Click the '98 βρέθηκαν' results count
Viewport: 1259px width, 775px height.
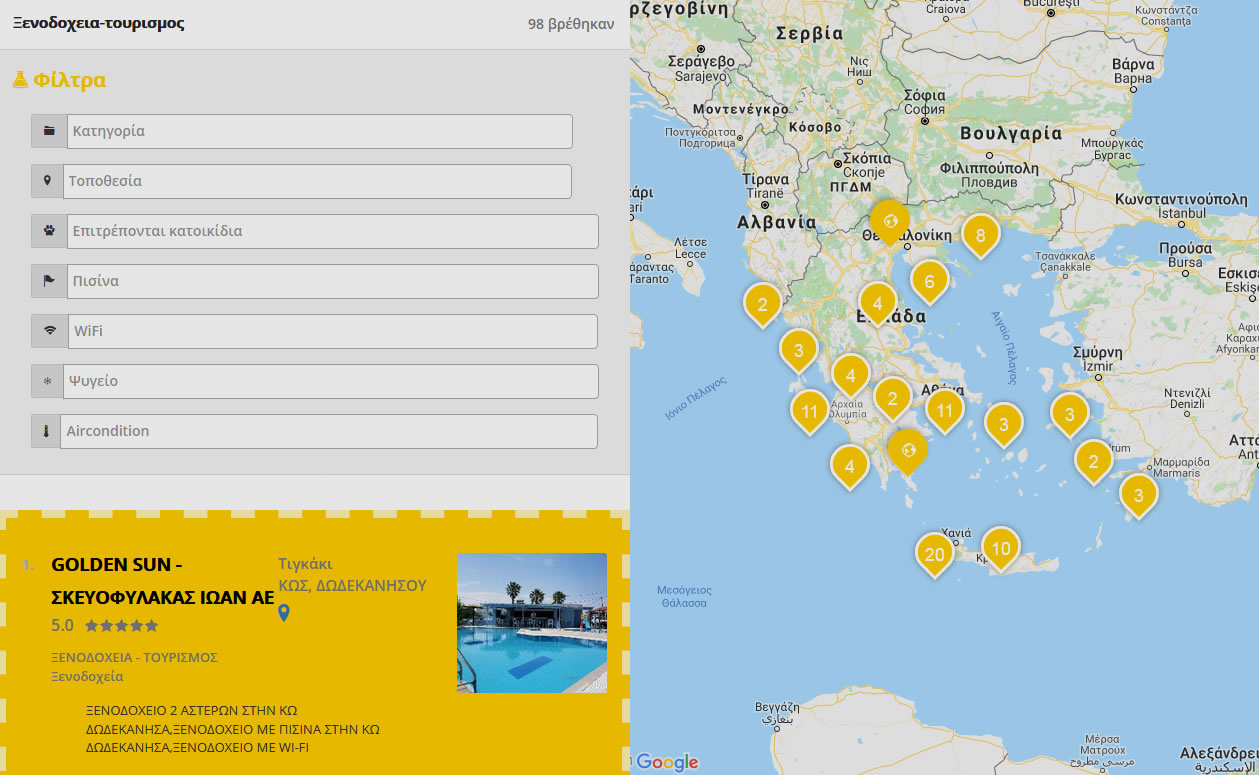pyautogui.click(x=571, y=24)
